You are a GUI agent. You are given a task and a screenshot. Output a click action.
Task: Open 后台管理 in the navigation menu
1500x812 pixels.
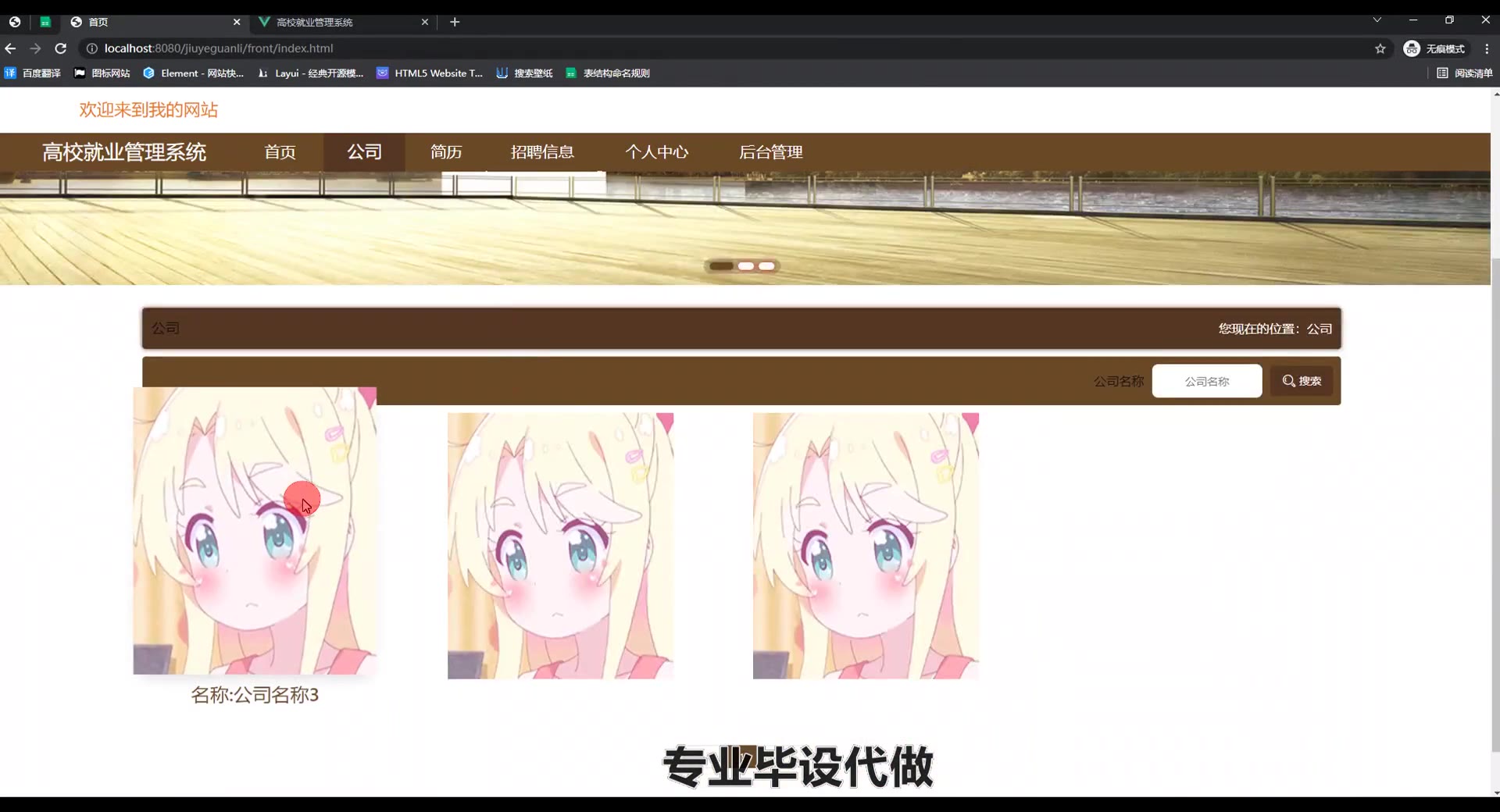point(770,152)
